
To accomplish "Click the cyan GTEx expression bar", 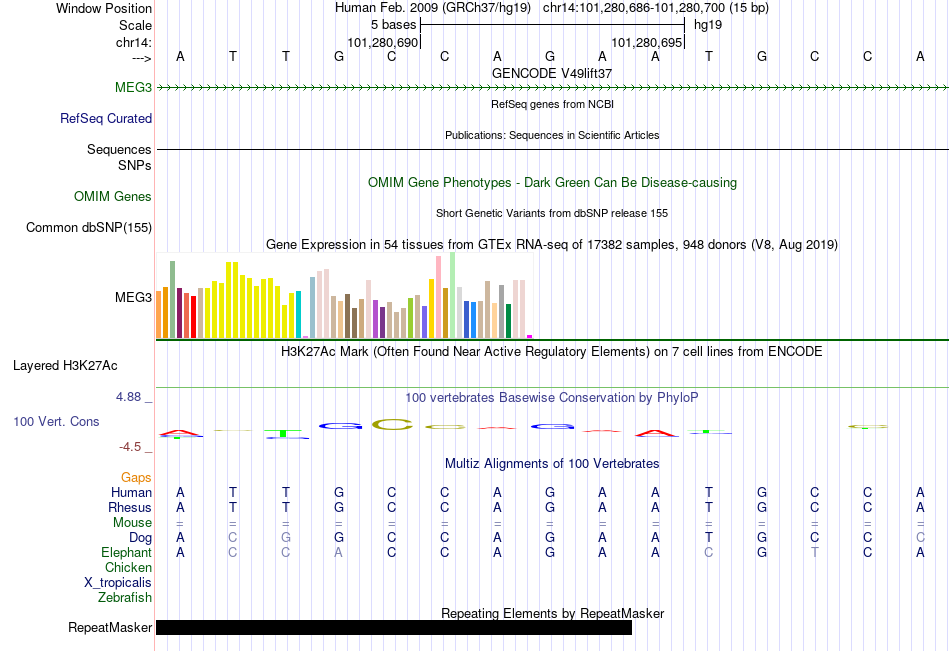I will [x=298, y=315].
